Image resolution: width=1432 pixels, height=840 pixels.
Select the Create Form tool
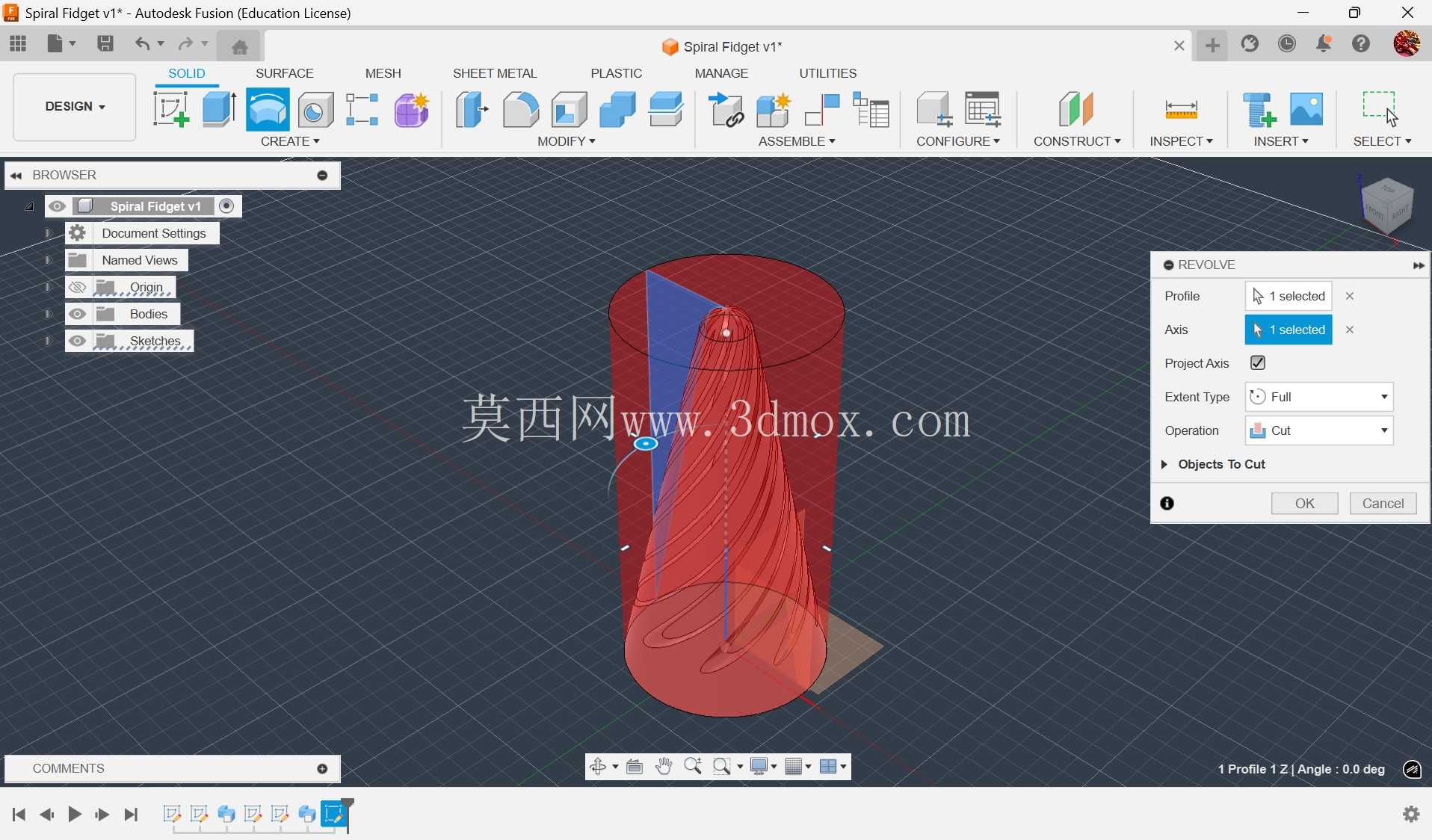412,110
